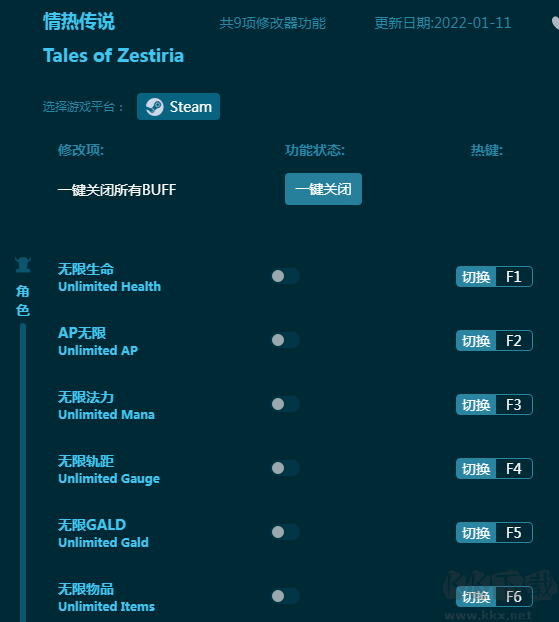This screenshot has width=559, height=622.
Task: Turn on the Unlimited Mana switch
Action: pos(285,404)
